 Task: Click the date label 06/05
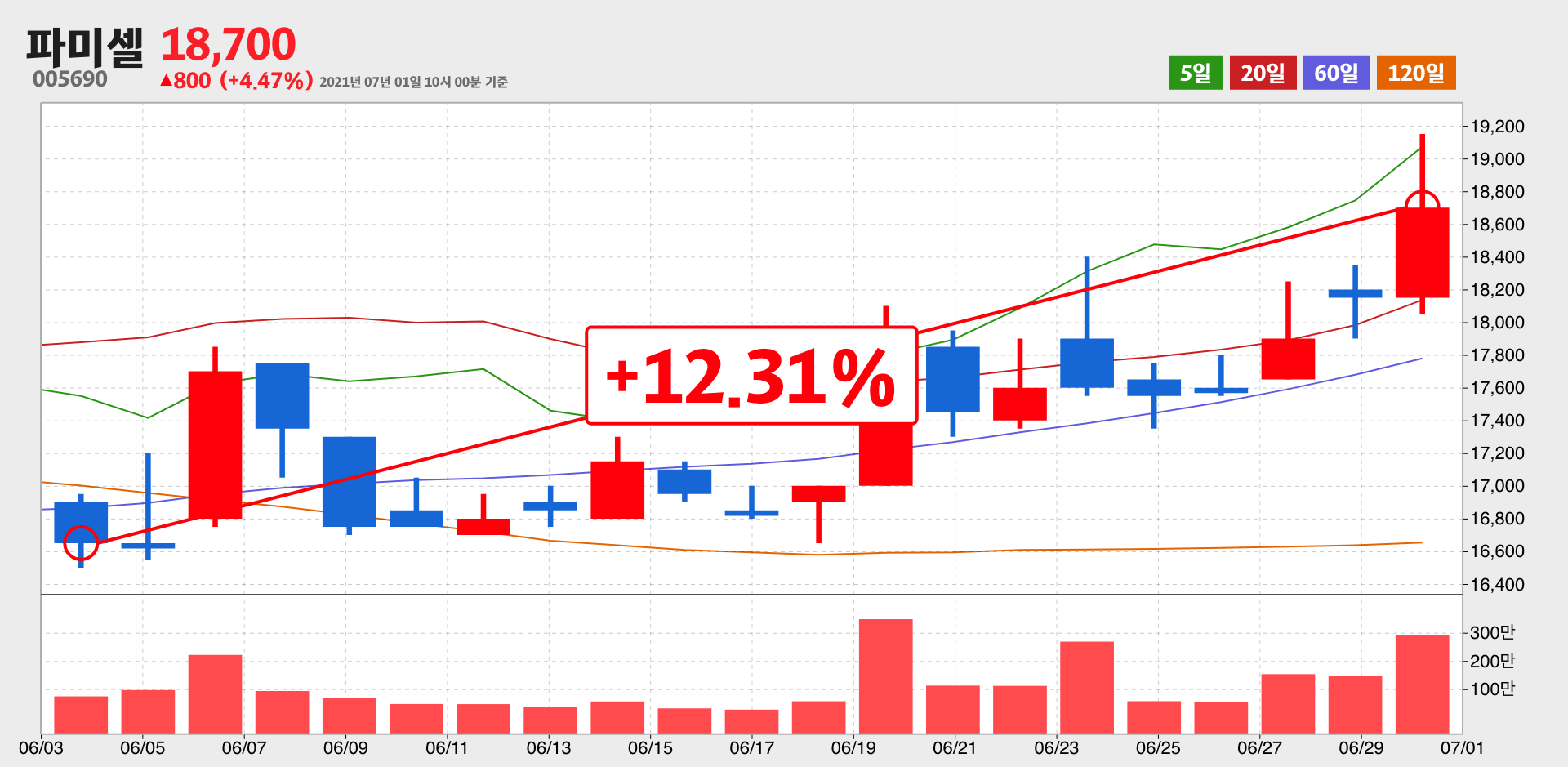click(143, 748)
